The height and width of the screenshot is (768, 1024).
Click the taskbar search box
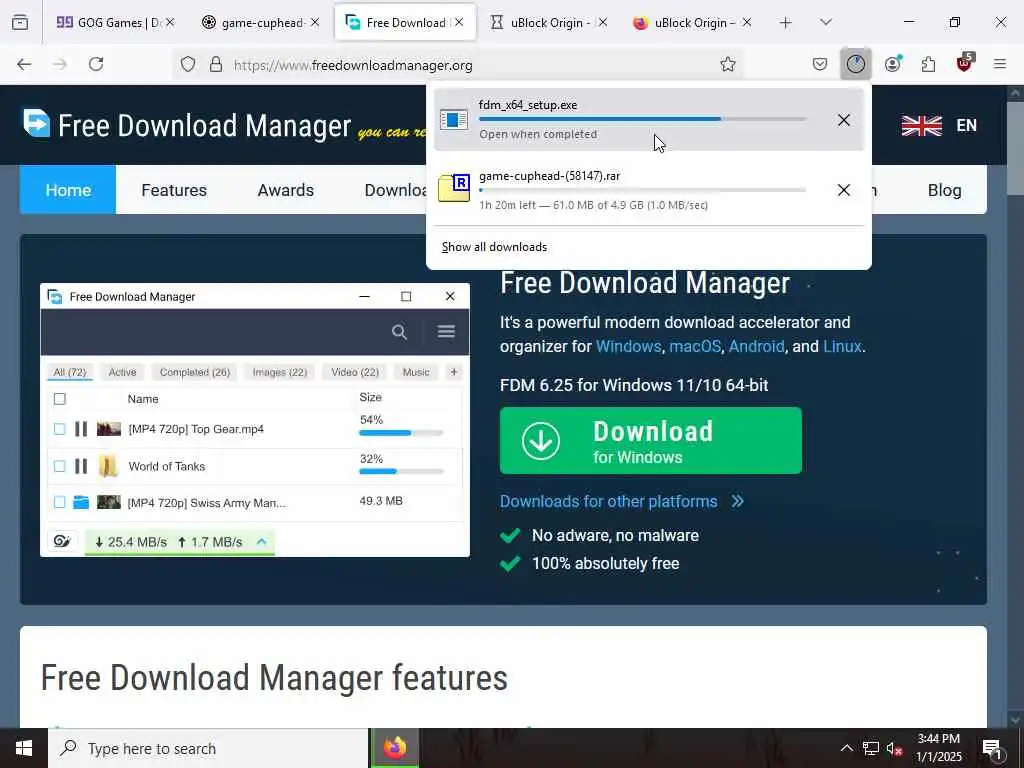click(208, 748)
